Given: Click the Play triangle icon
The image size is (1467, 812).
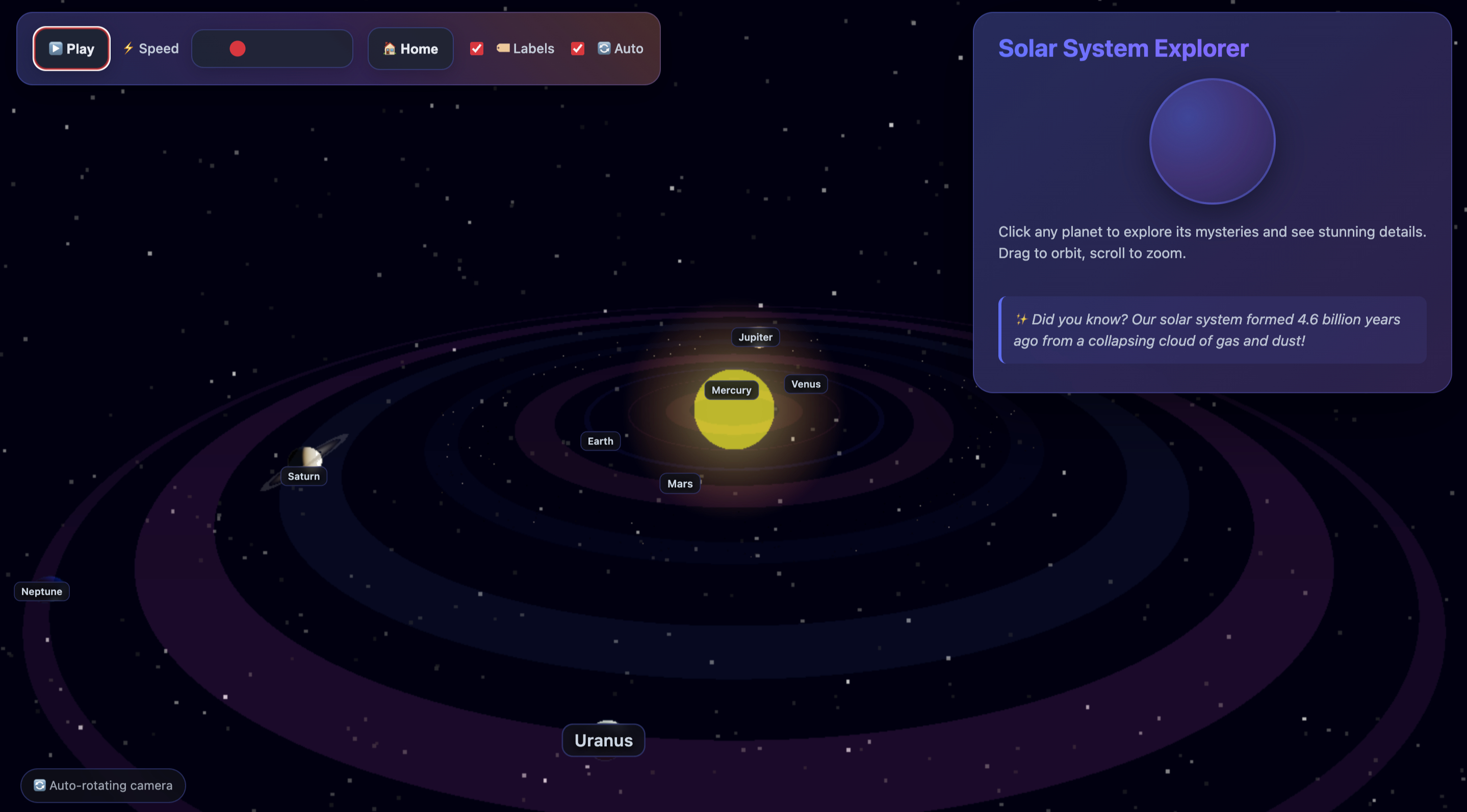Looking at the screenshot, I should tap(56, 48).
